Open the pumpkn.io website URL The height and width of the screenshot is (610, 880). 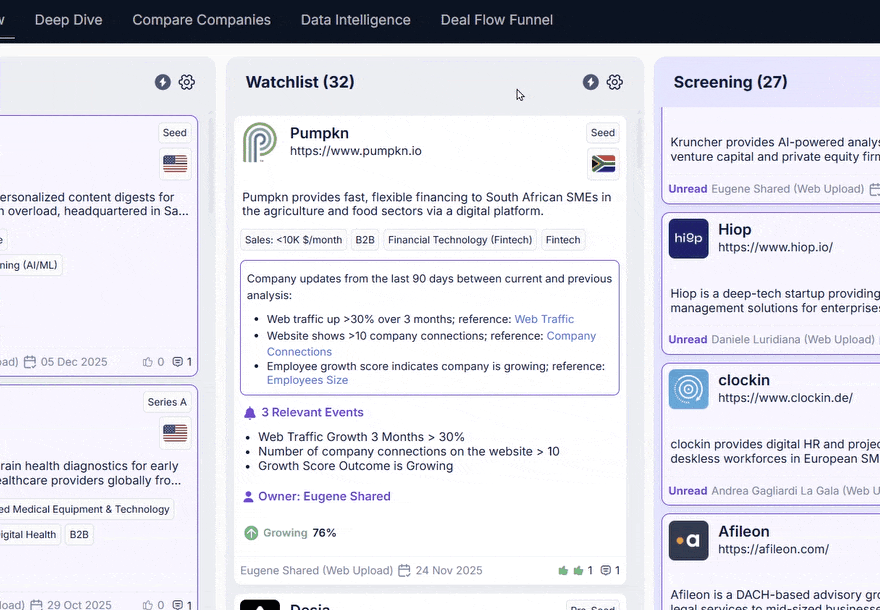[x=355, y=151]
